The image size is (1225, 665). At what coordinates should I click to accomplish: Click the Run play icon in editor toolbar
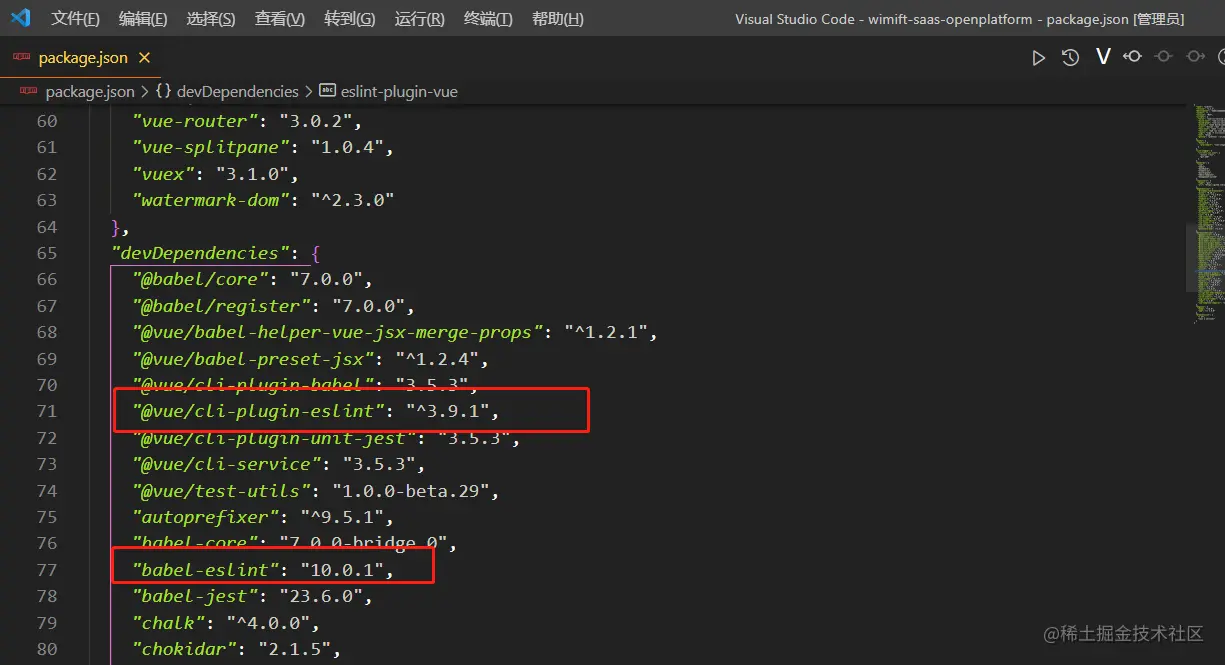point(1039,58)
